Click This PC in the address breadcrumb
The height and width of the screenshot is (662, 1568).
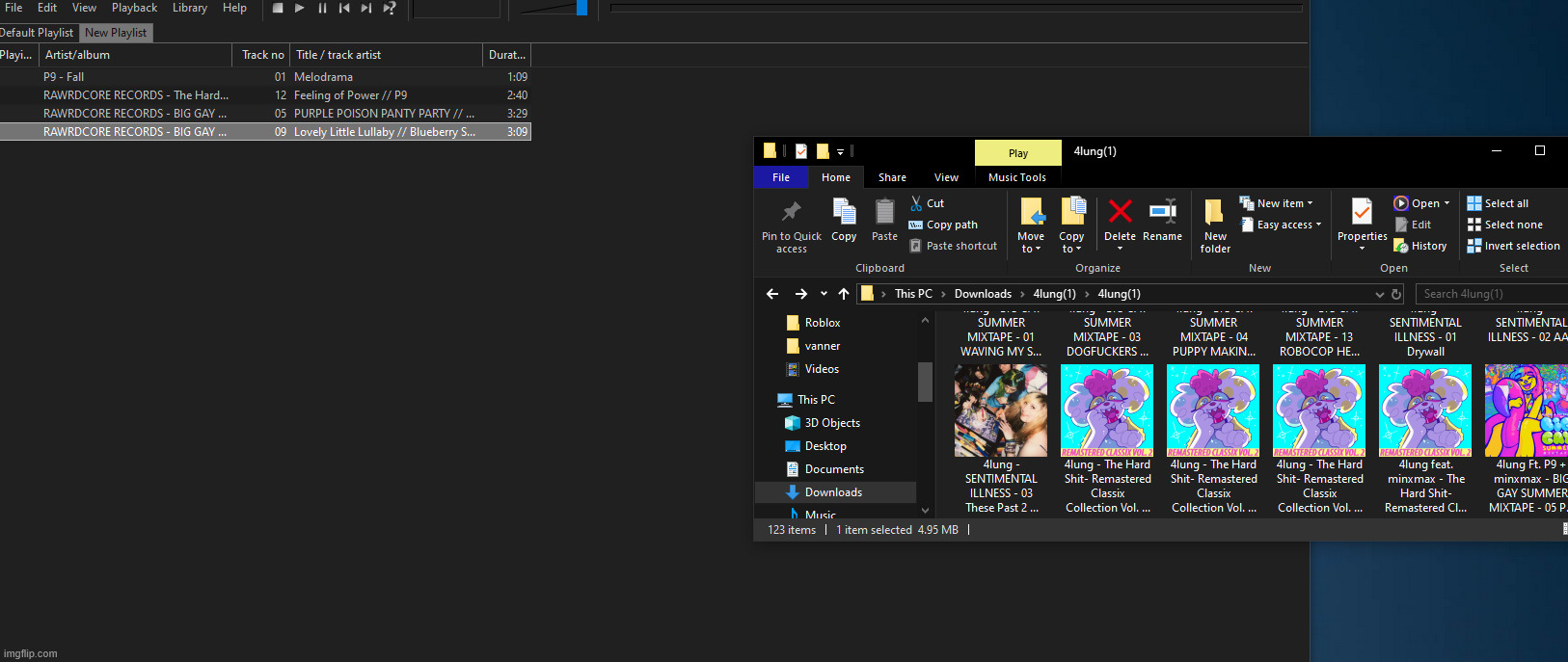[x=913, y=294]
